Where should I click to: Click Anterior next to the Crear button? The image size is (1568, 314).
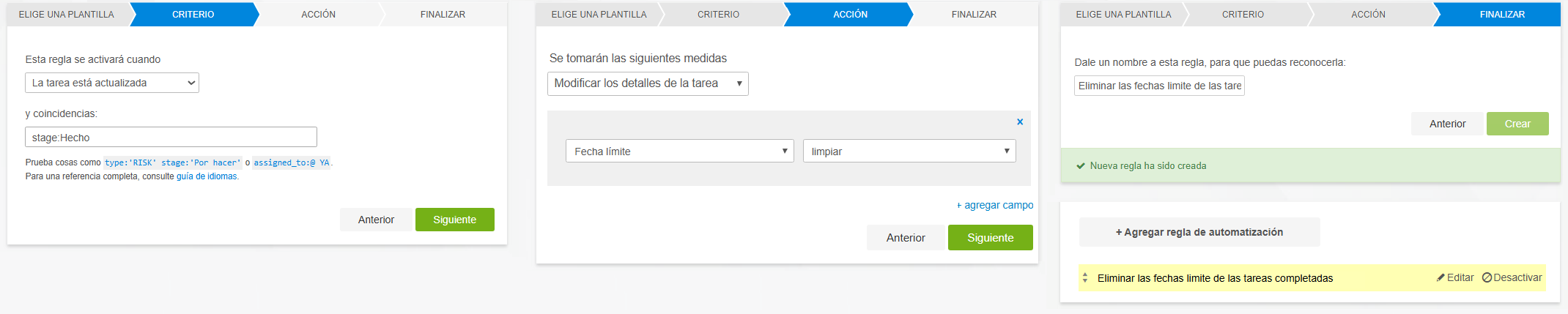pyautogui.click(x=1447, y=124)
